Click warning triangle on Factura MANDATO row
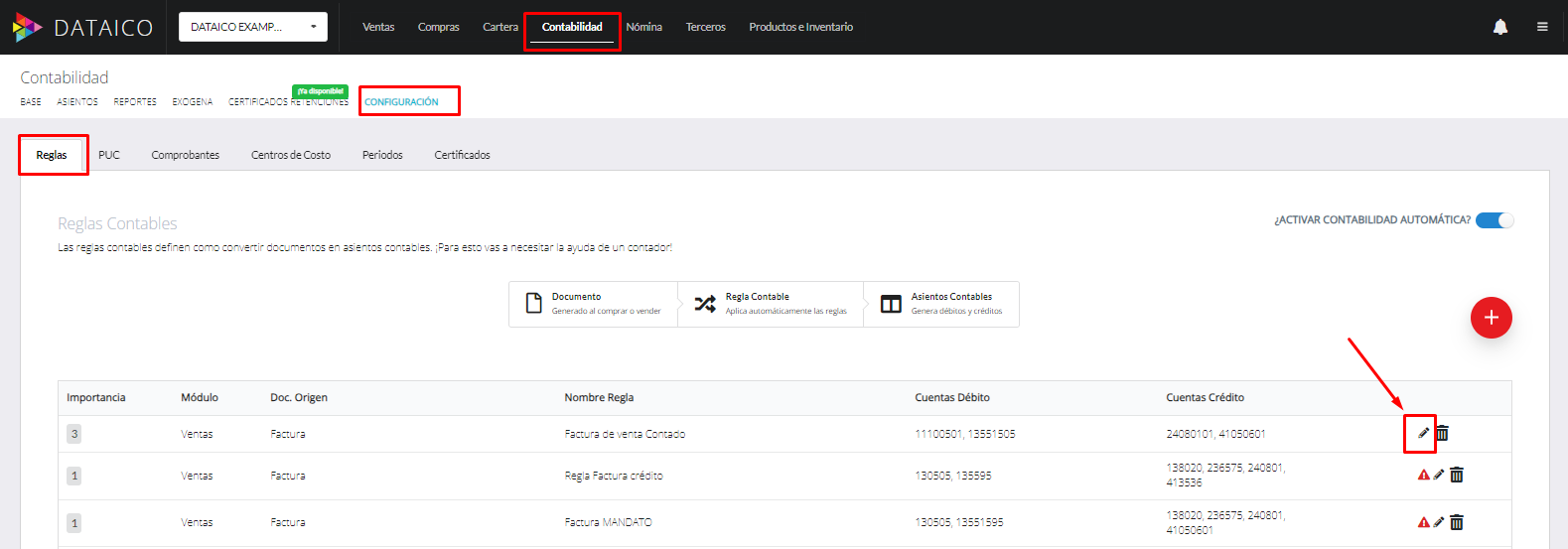This screenshot has width=1568, height=549. tap(1423, 522)
